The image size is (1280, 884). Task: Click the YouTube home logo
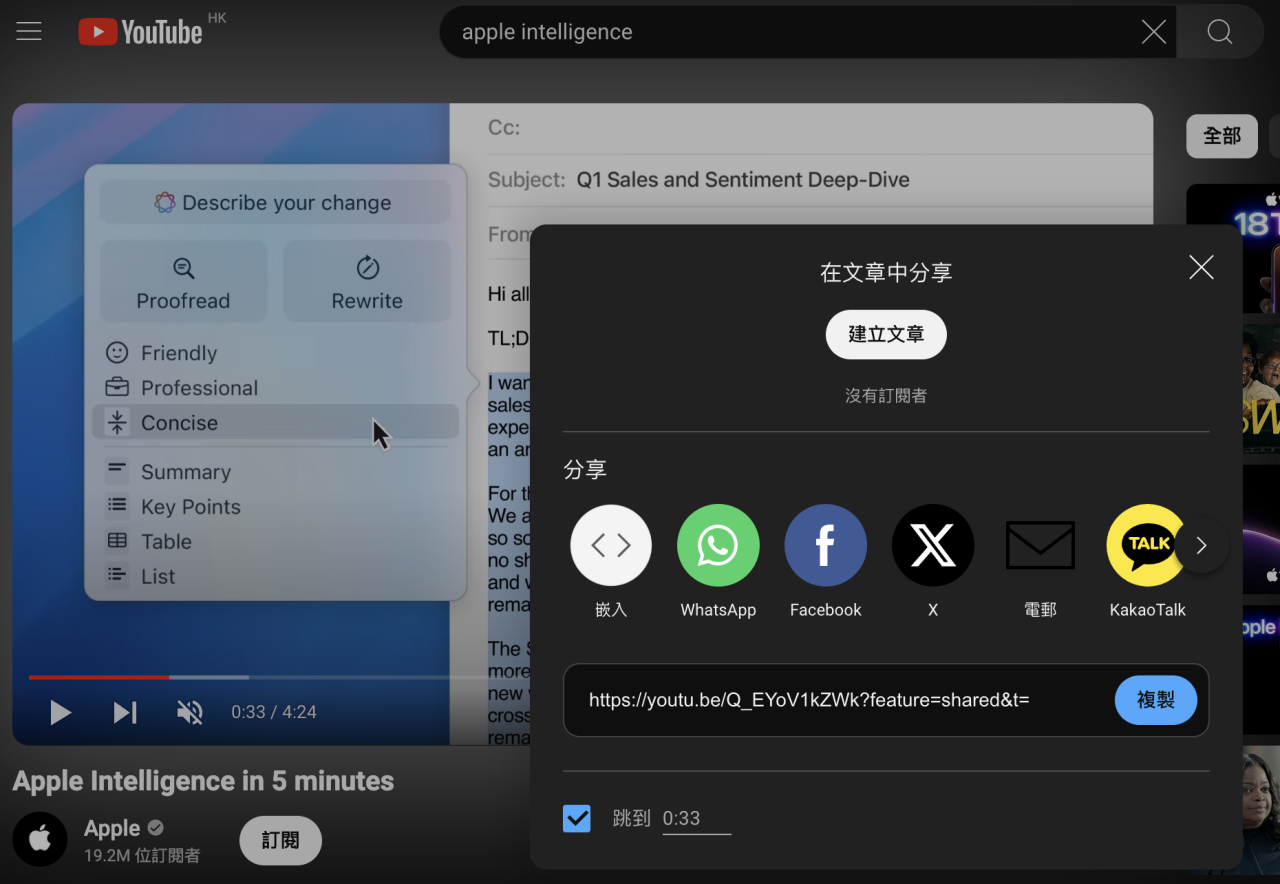click(141, 32)
